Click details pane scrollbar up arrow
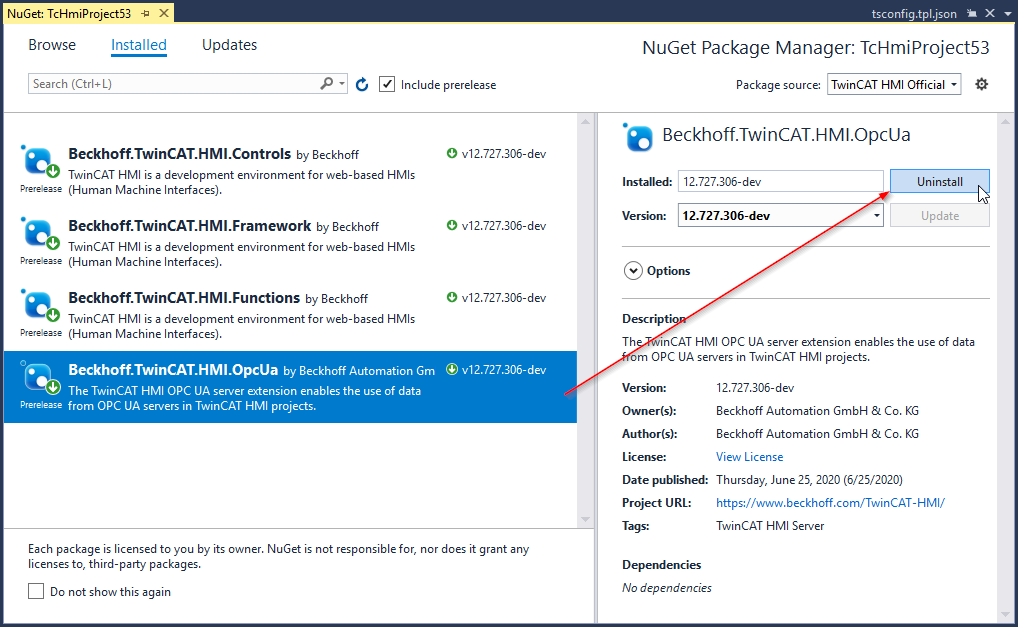1018x627 pixels. click(x=1005, y=121)
